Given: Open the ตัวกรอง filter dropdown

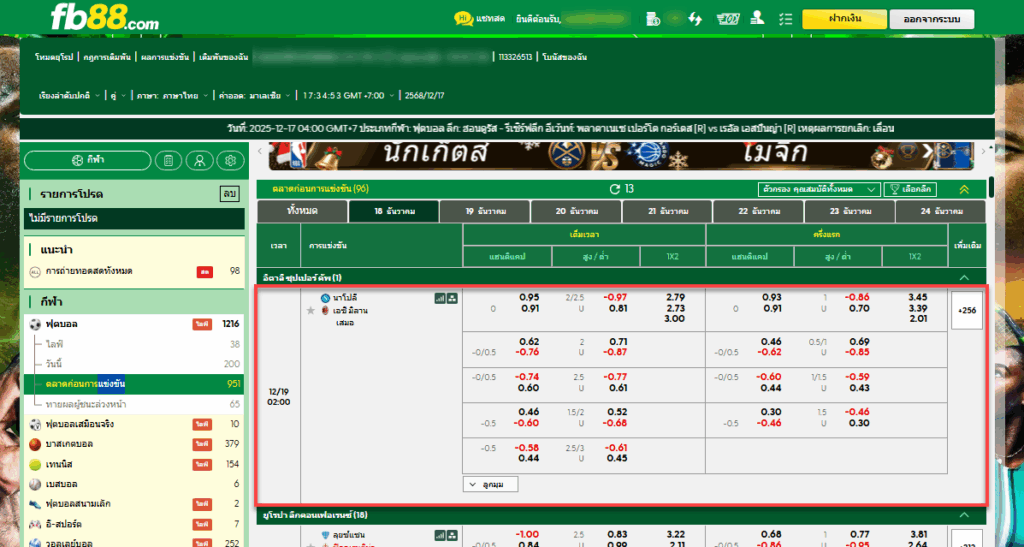Looking at the screenshot, I should click(x=819, y=189).
